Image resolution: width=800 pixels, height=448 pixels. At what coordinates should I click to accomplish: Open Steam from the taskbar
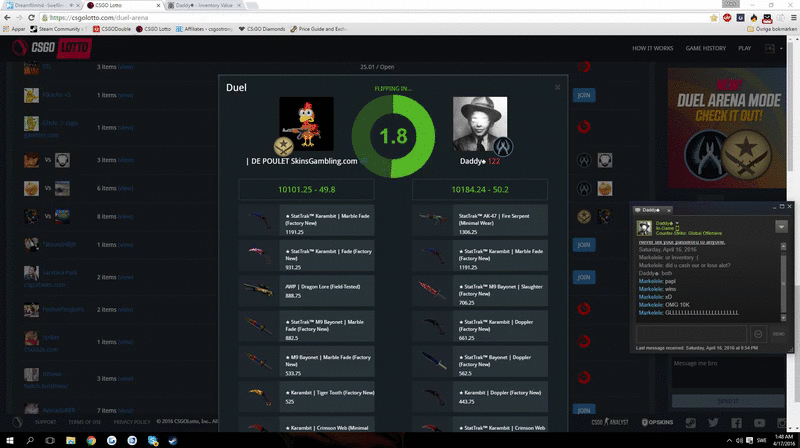[x=173, y=440]
